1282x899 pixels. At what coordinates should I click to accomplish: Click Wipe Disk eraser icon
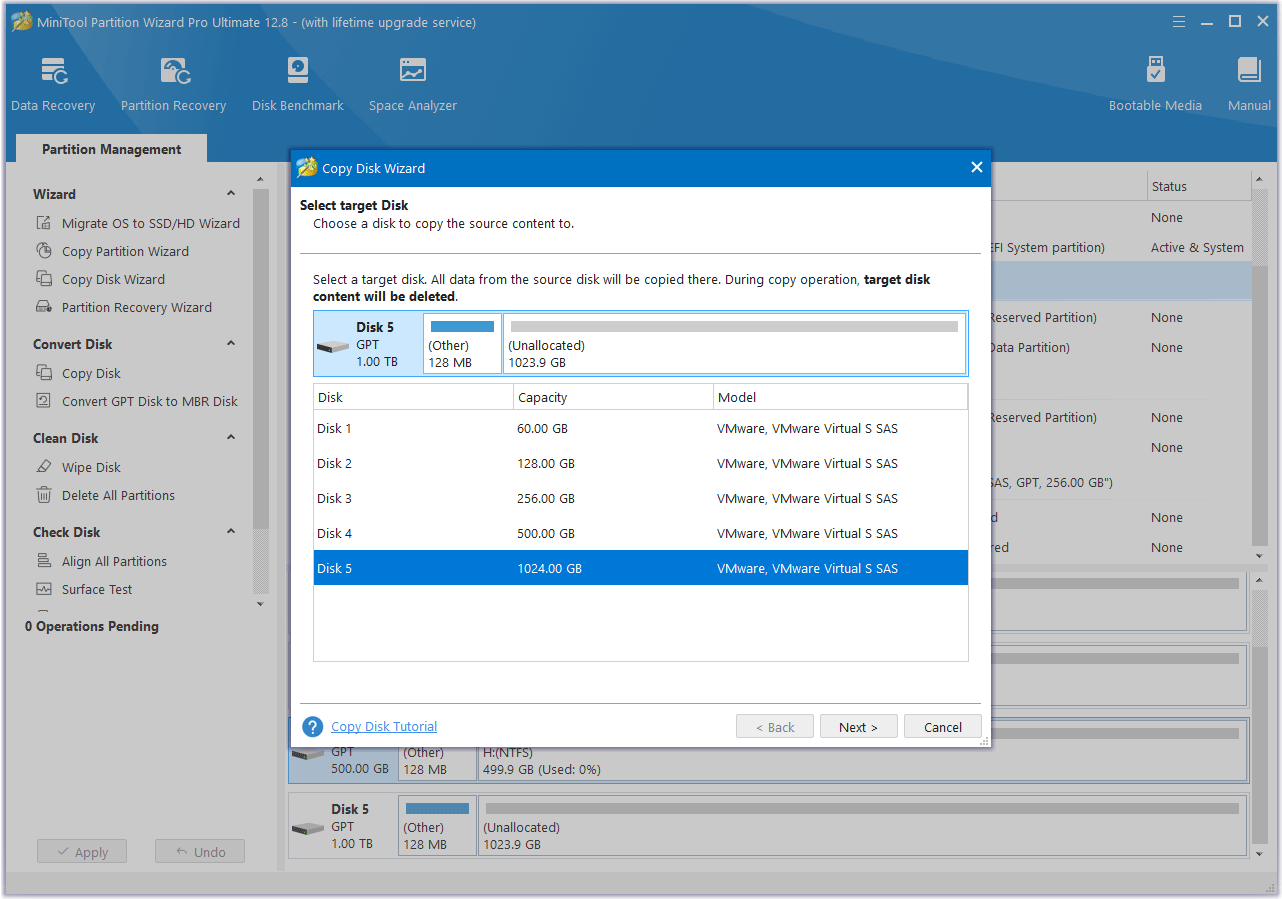(44, 467)
